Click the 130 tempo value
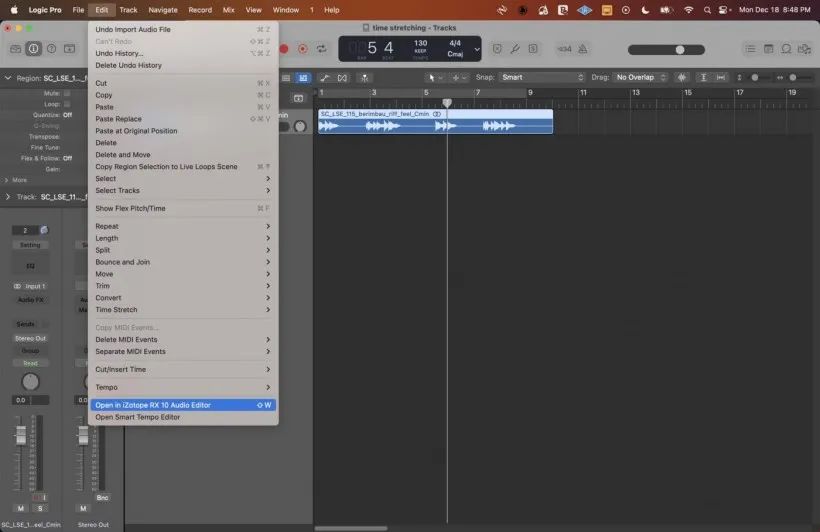 click(x=420, y=43)
